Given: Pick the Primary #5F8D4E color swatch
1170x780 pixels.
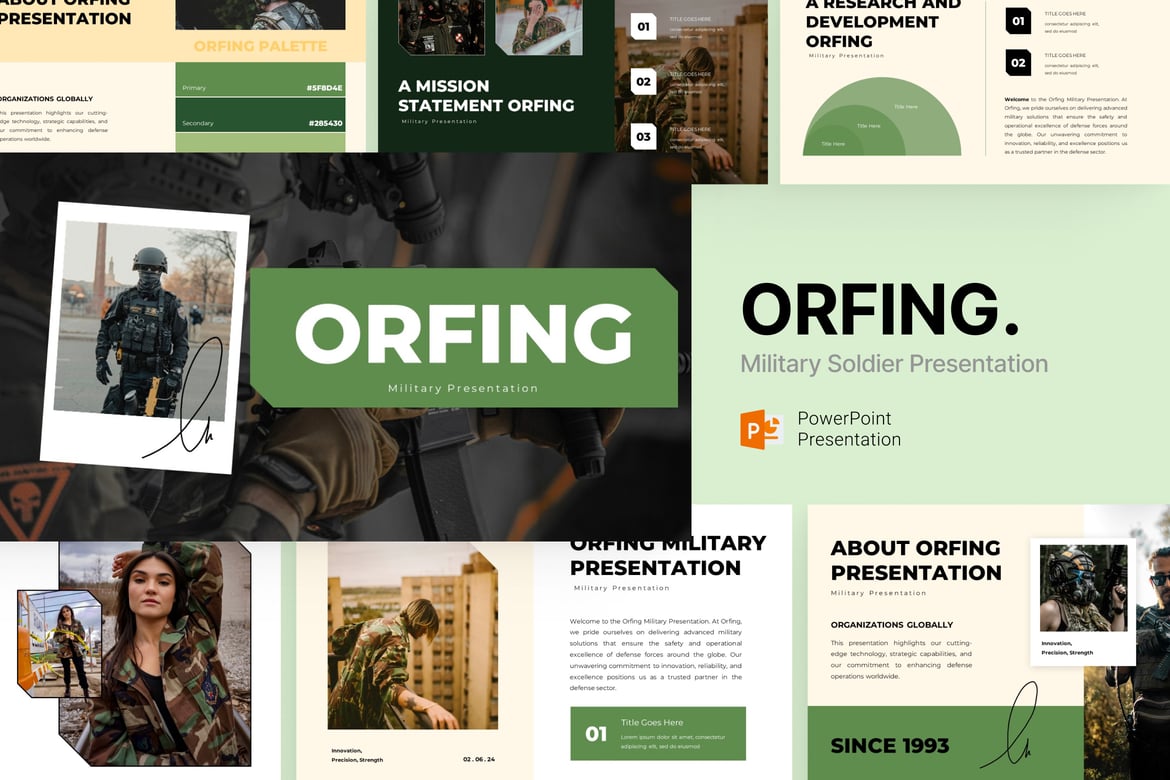Looking at the screenshot, I should pyautogui.click(x=260, y=79).
